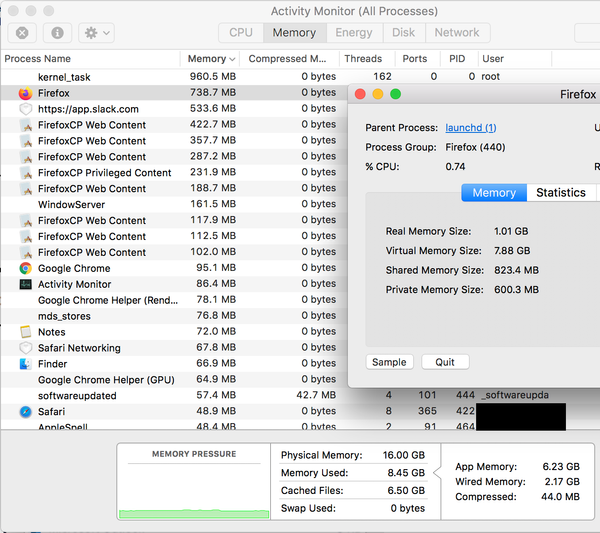The height and width of the screenshot is (533, 600).
Task: Select the Google Chrome Helper (Rend... row
Action: point(174,300)
